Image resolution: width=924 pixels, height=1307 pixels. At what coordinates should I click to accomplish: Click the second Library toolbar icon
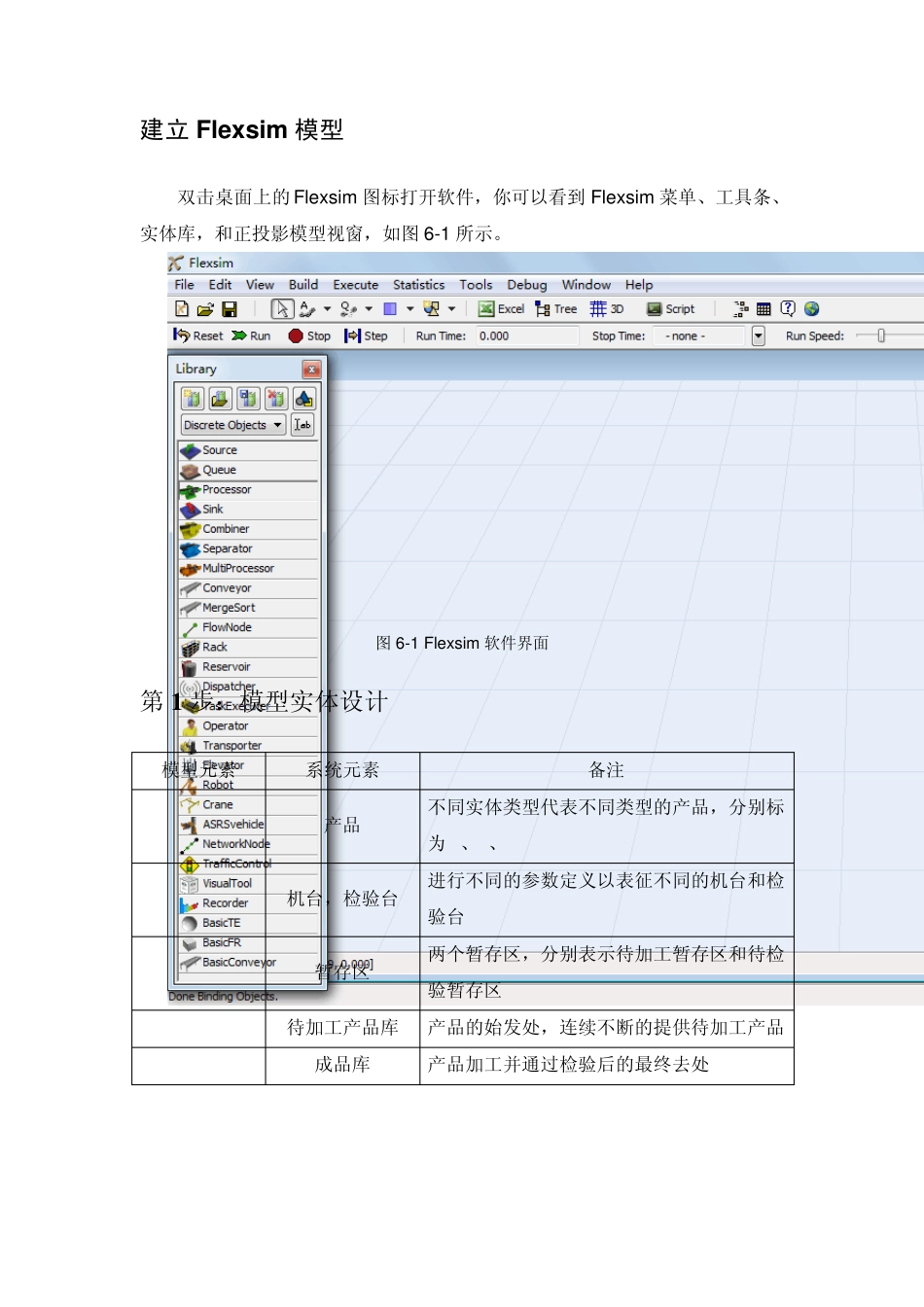221,399
